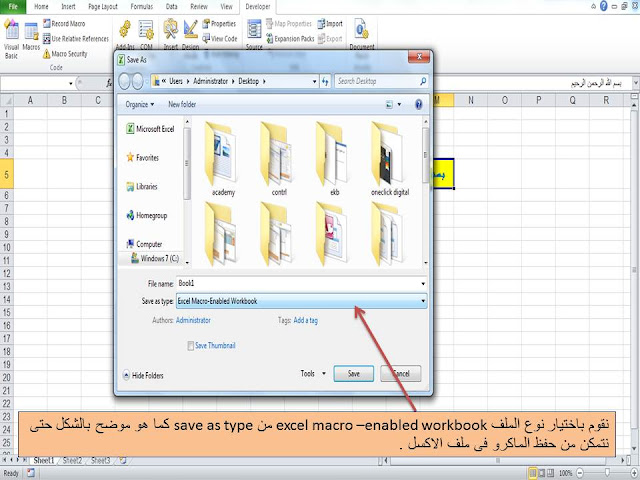
Task: Insert a new worksheet tab
Action: tap(123, 460)
